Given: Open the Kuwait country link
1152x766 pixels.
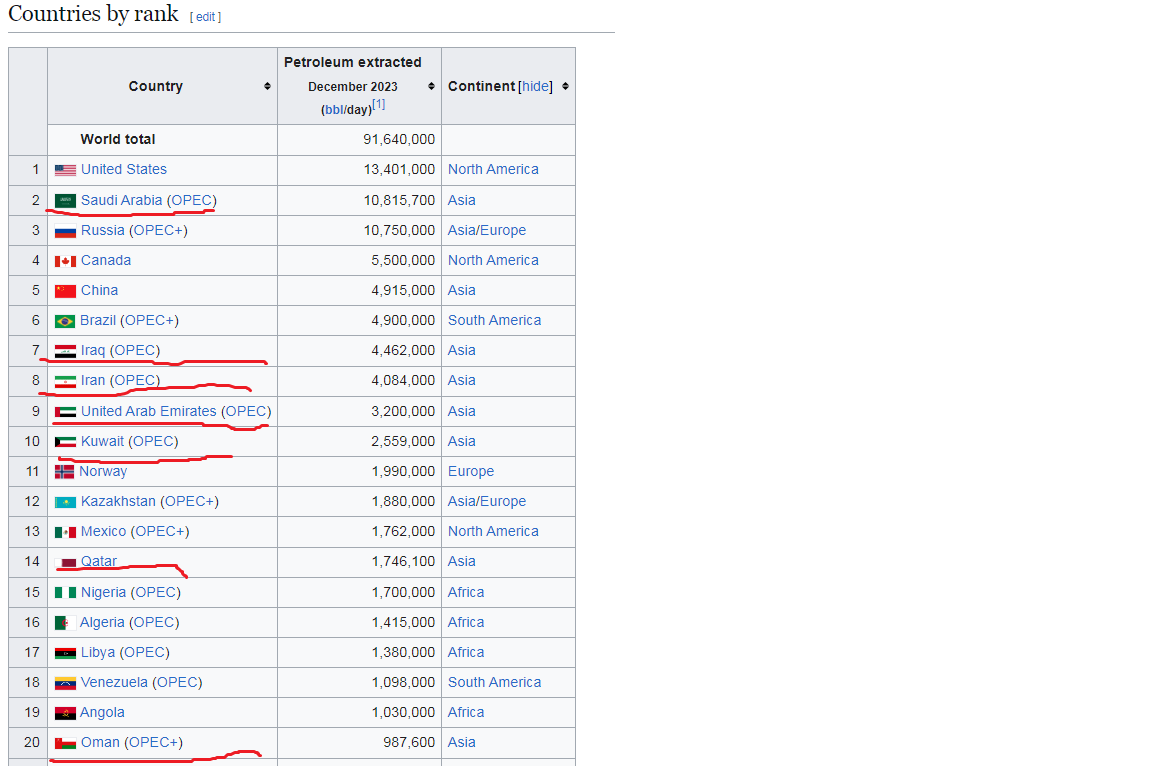Looking at the screenshot, I should tap(102, 442).
